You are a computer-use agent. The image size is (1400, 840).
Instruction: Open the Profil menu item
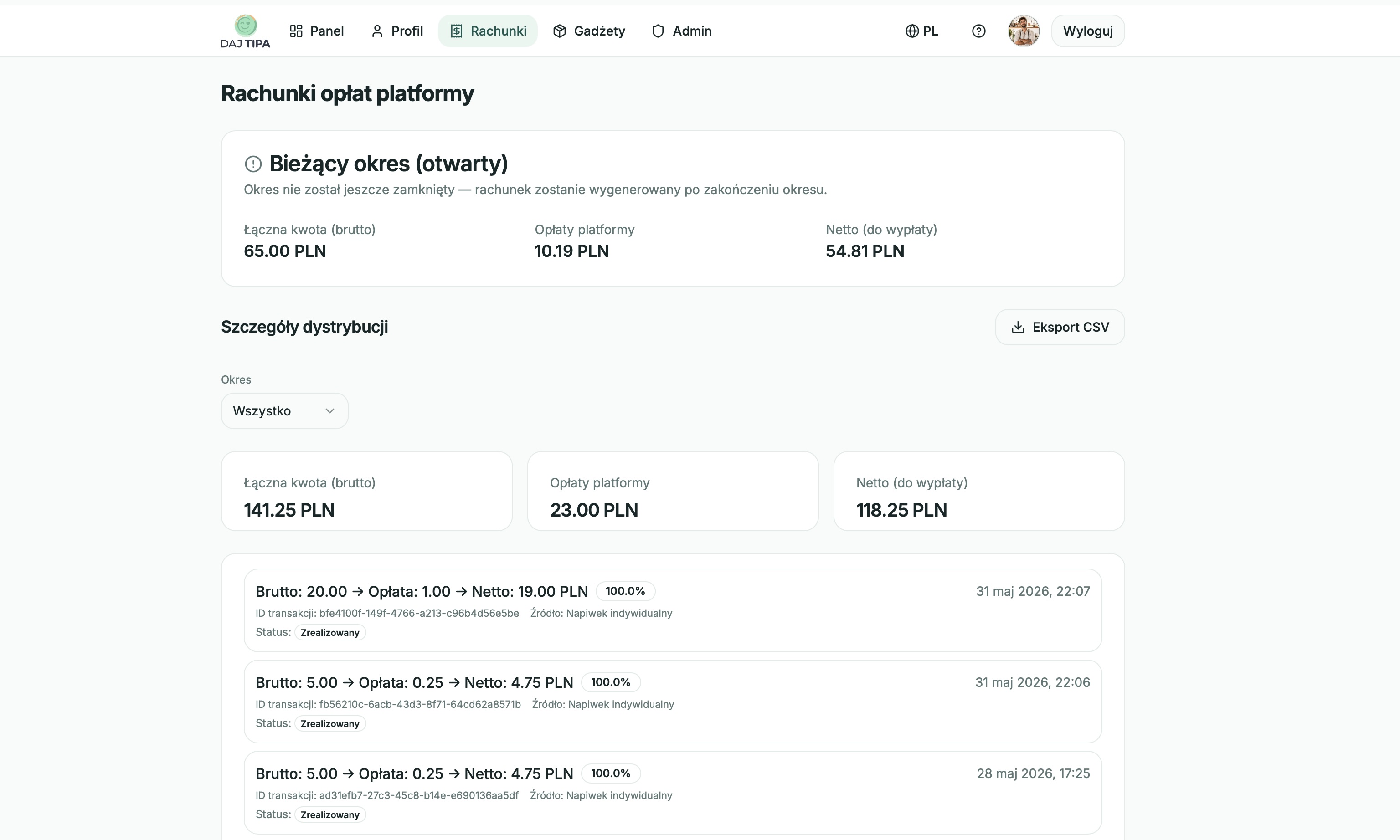pos(397,31)
